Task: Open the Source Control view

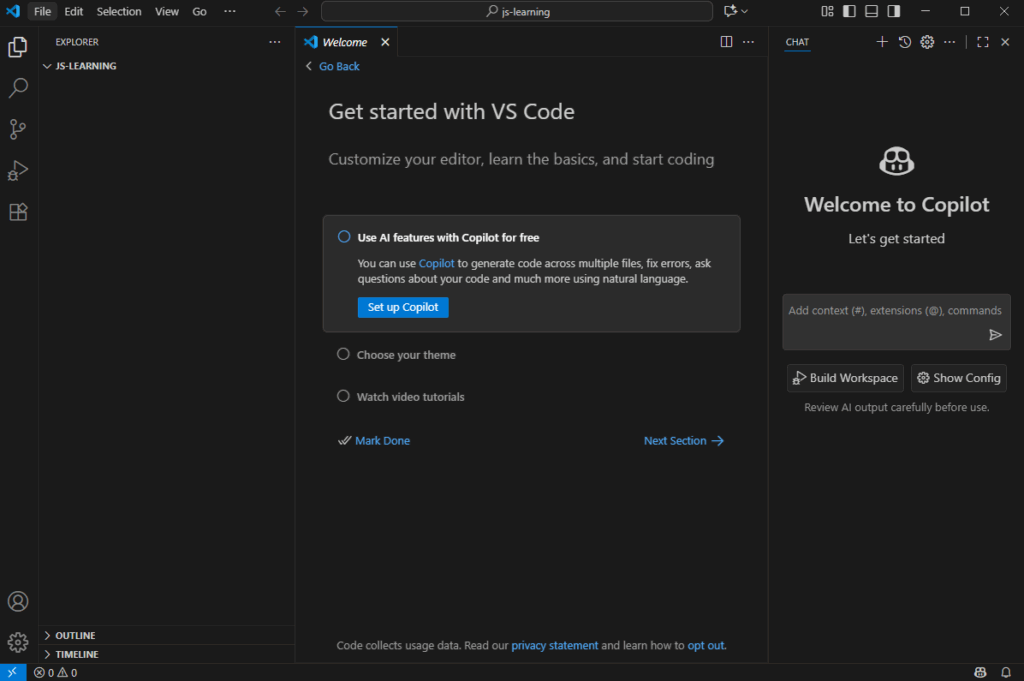Action: point(18,129)
